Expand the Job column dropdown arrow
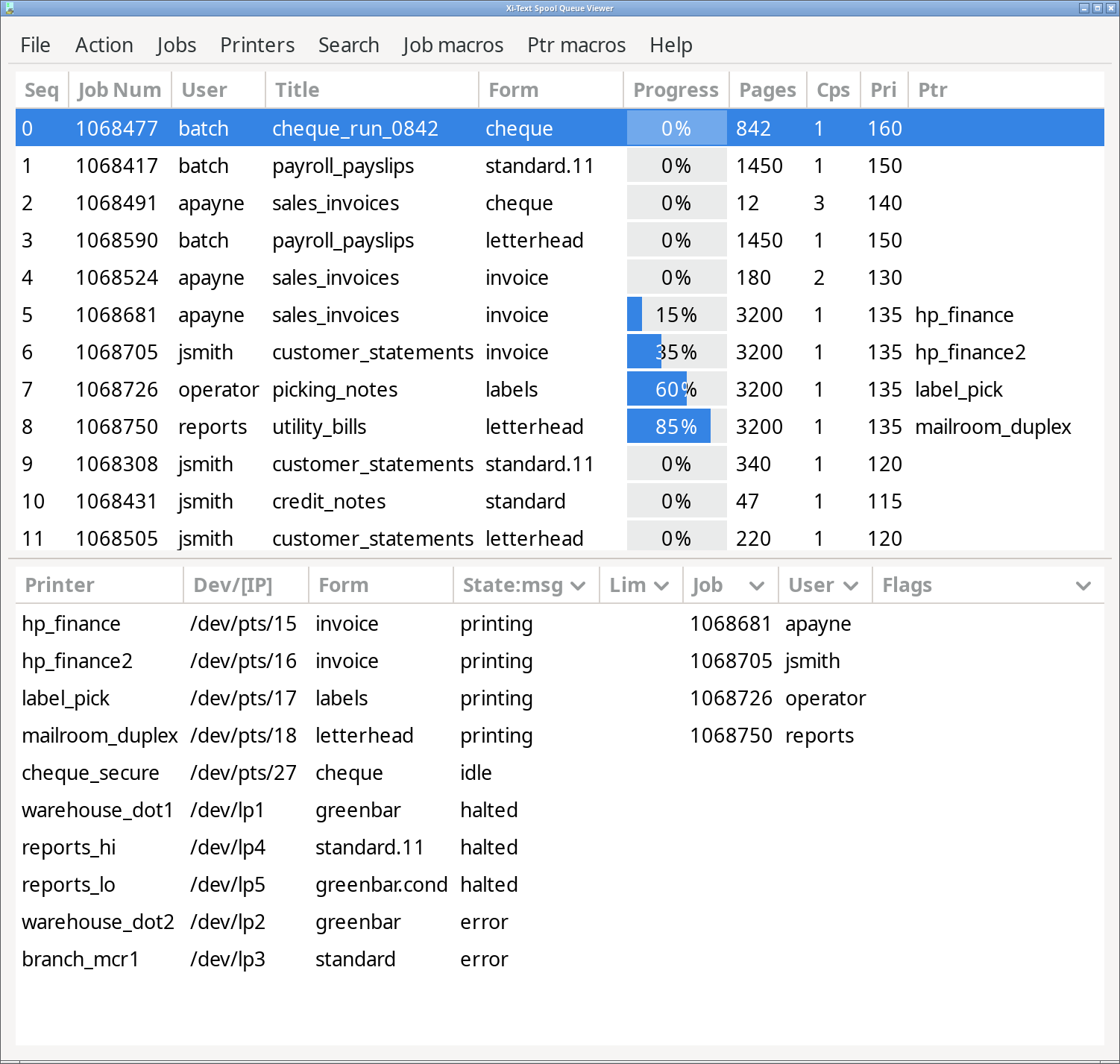The width and height of the screenshot is (1120, 1064). [757, 586]
